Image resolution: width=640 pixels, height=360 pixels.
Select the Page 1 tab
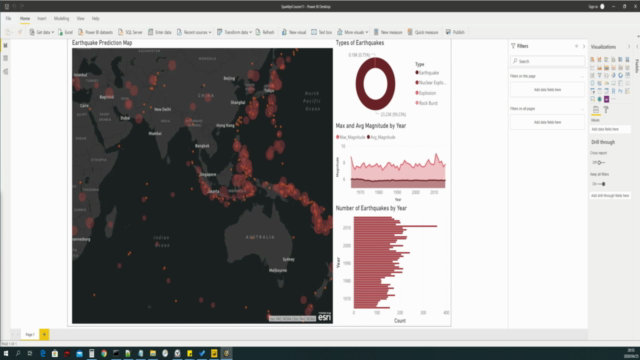coord(30,334)
